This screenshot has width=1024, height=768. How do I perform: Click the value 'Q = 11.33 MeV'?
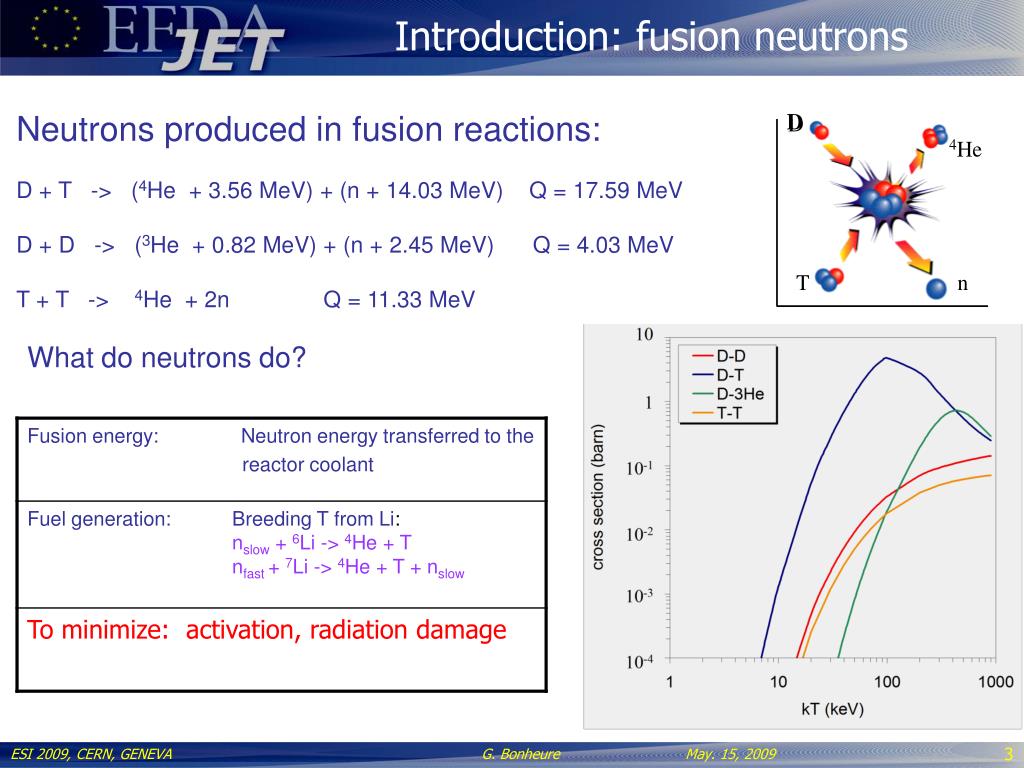coord(399,300)
